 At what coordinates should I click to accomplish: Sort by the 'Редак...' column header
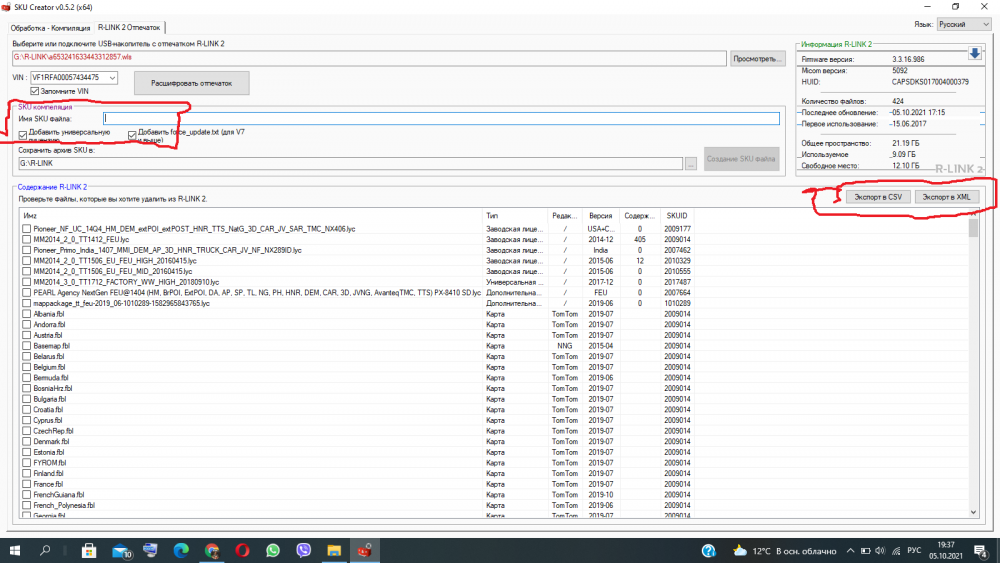(565, 216)
